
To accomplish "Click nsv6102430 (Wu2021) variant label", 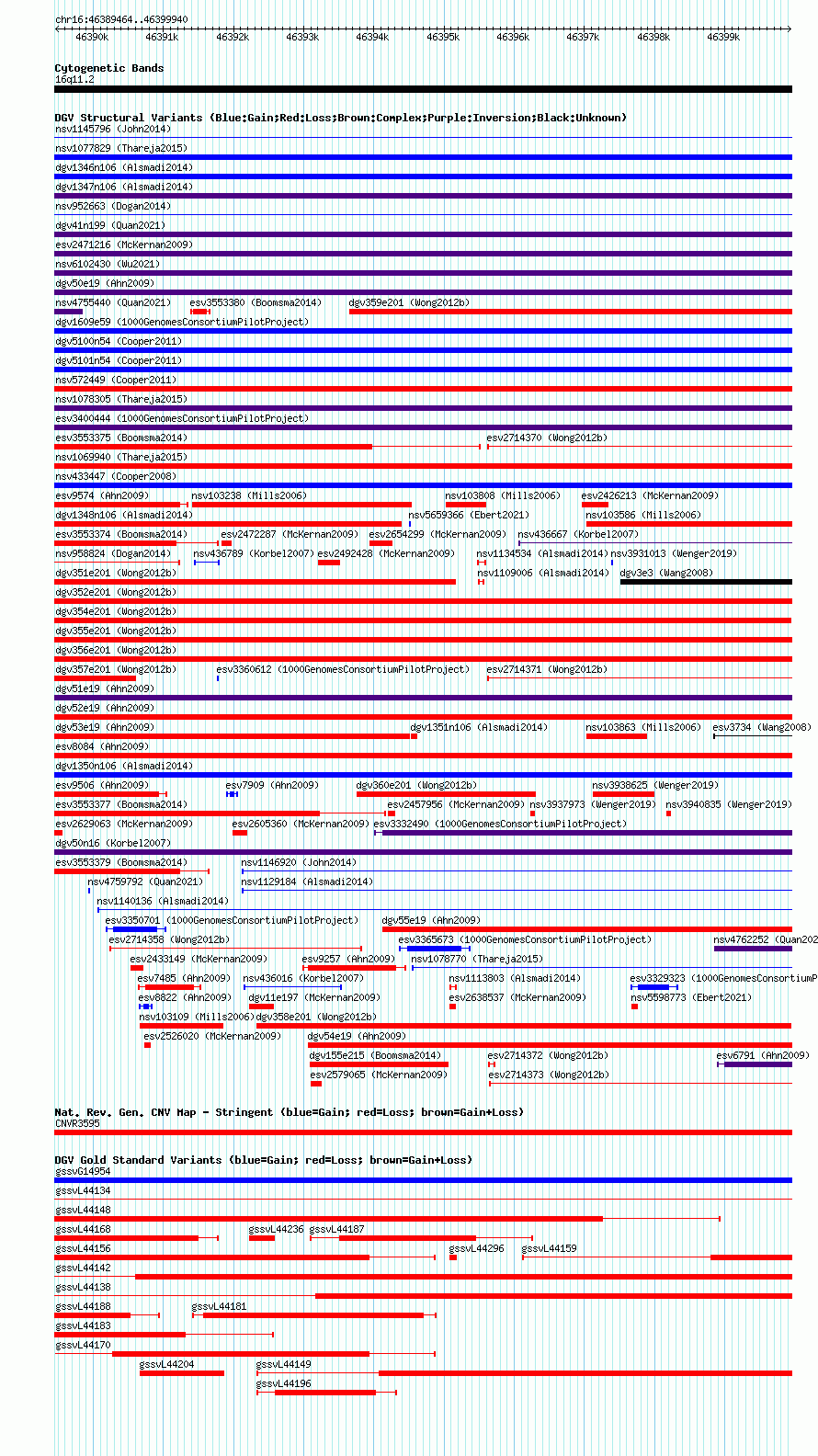I will point(107,264).
